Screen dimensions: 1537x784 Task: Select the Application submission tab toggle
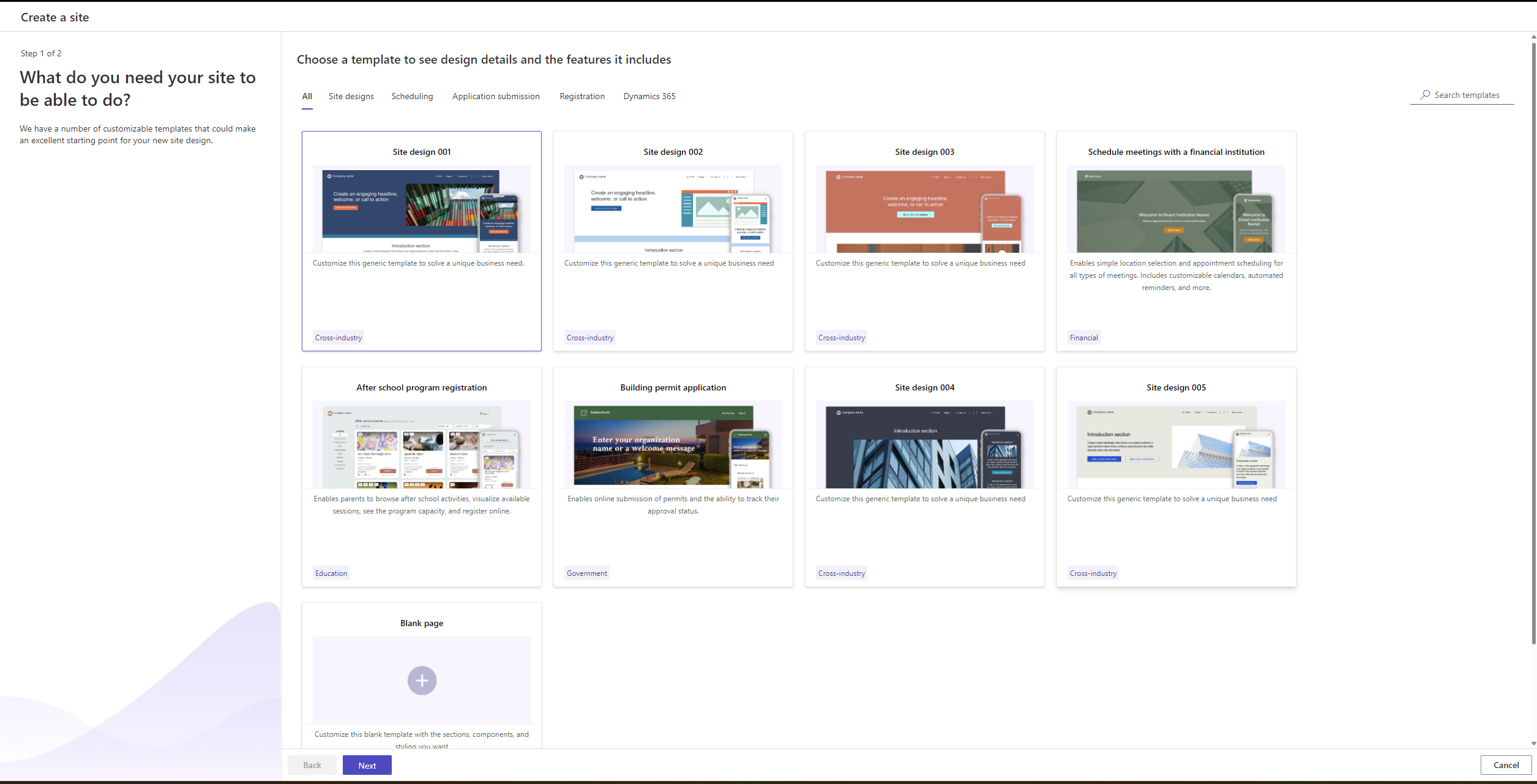pyautogui.click(x=496, y=96)
